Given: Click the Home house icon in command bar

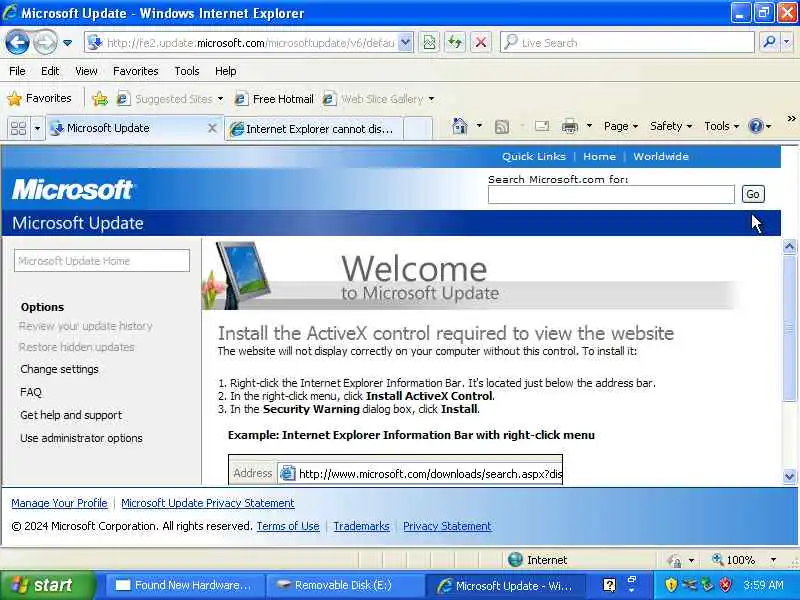Looking at the screenshot, I should [460, 126].
